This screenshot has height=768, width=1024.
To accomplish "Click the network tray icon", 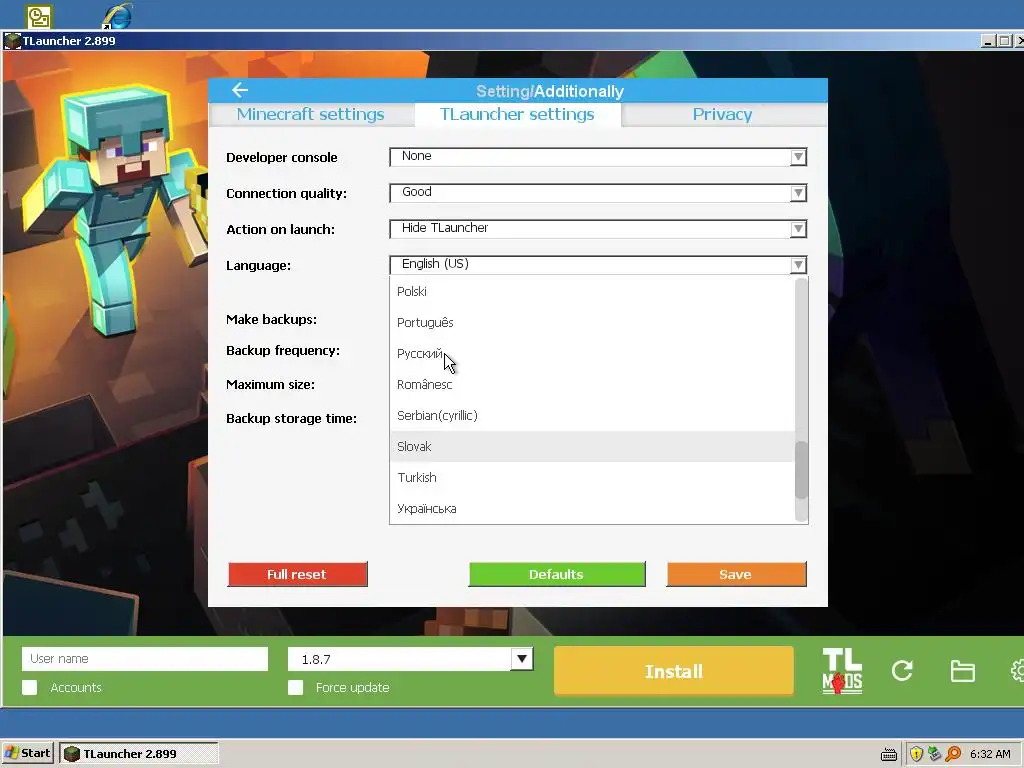I will [x=935, y=754].
